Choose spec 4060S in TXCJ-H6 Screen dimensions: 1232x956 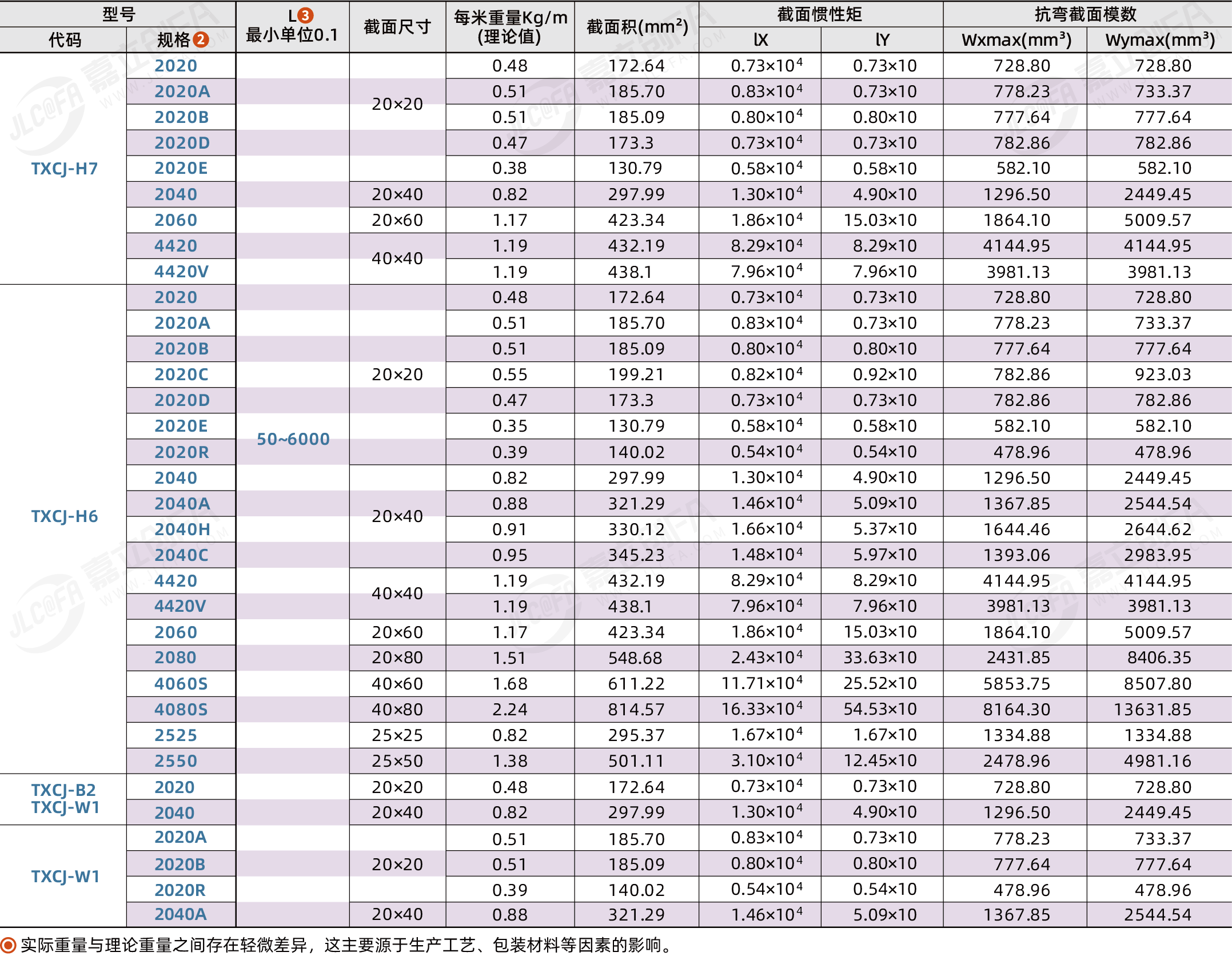click(181, 683)
